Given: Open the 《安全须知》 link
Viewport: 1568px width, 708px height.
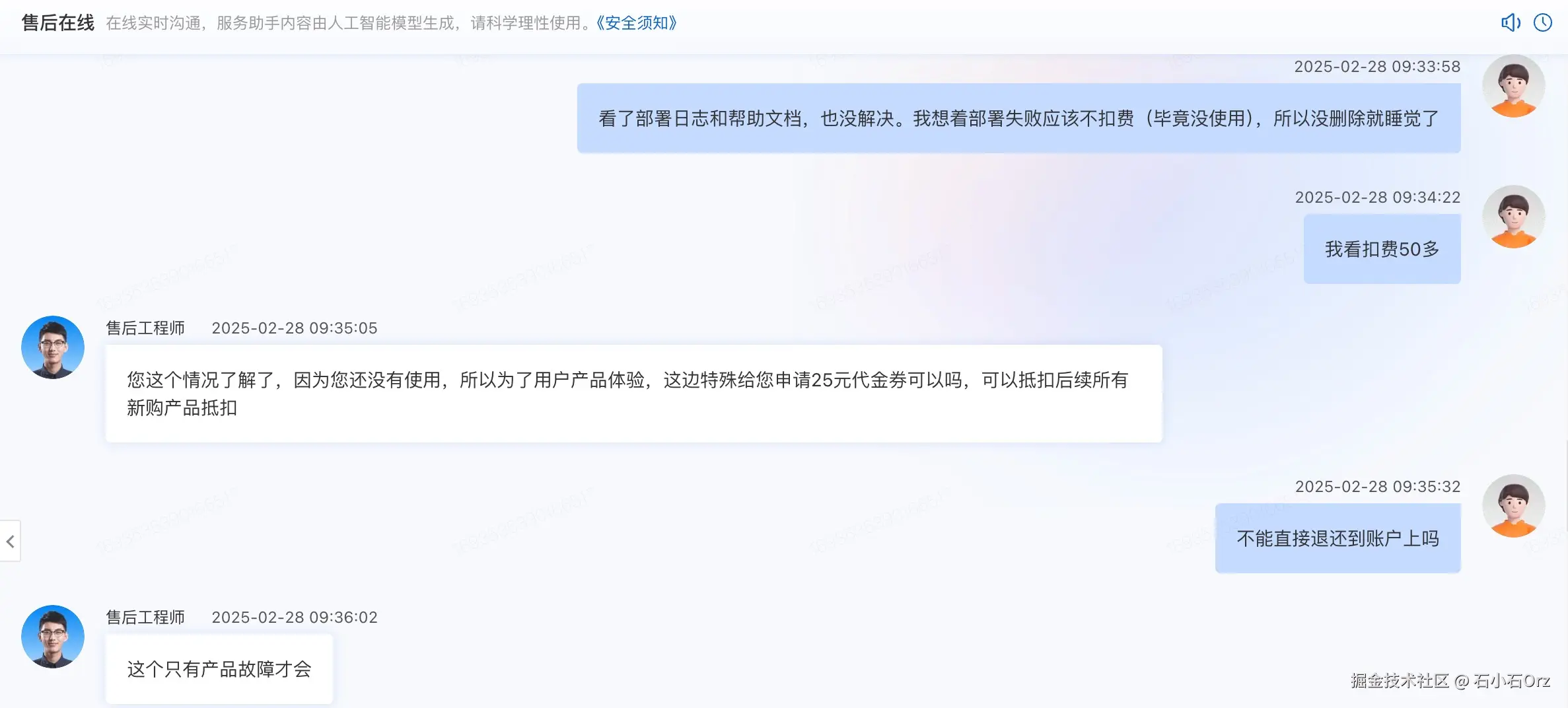Looking at the screenshot, I should click(637, 23).
